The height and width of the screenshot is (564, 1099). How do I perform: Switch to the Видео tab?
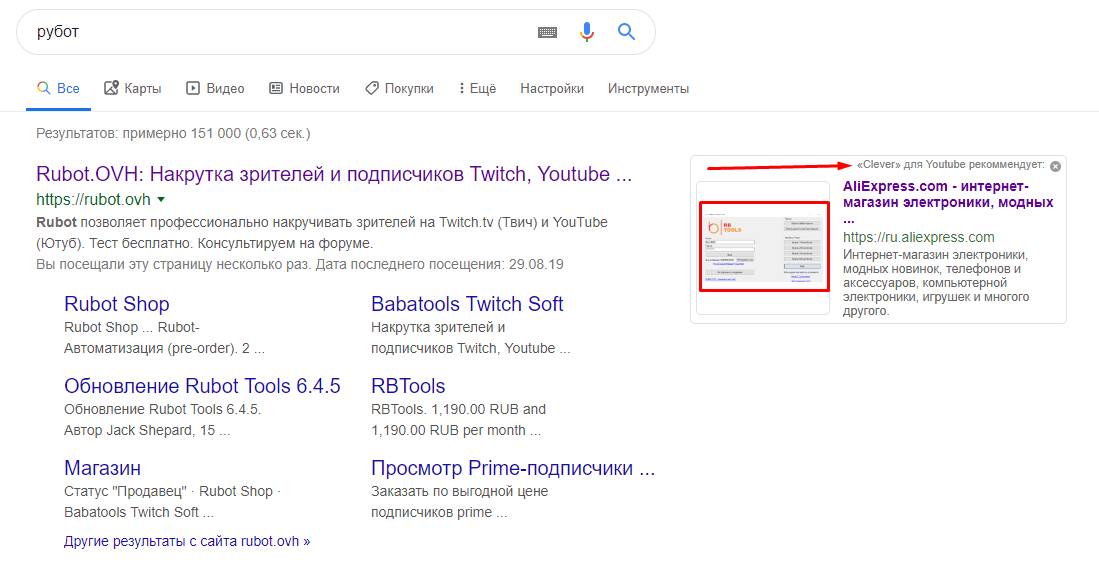(215, 88)
